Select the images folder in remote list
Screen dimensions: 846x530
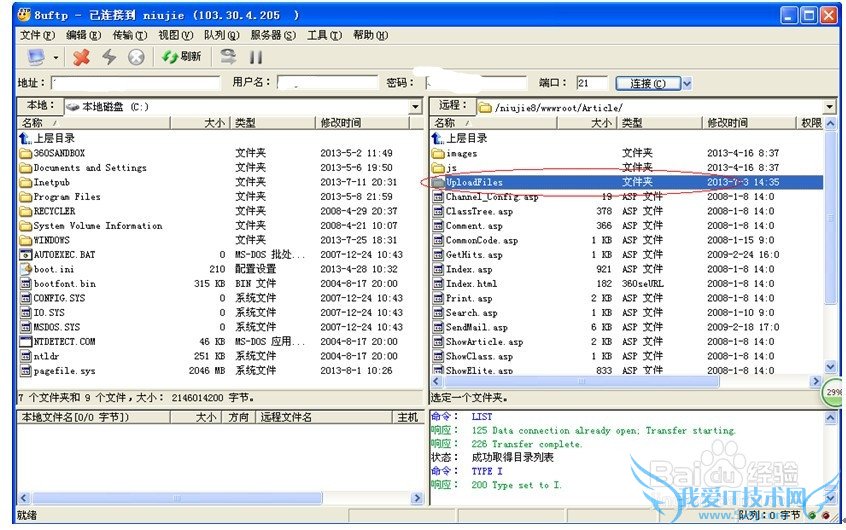[461, 154]
